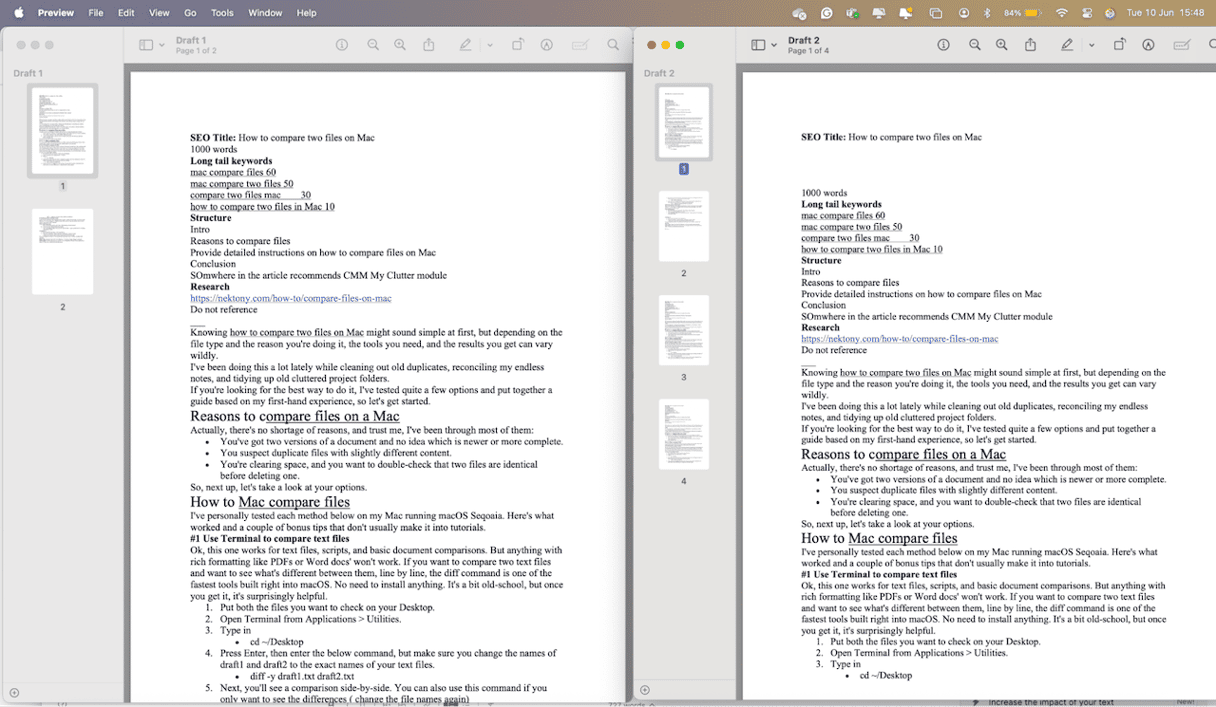
Task: Select page 3 thumbnail in Draft 2 sidebar
Action: [683, 330]
